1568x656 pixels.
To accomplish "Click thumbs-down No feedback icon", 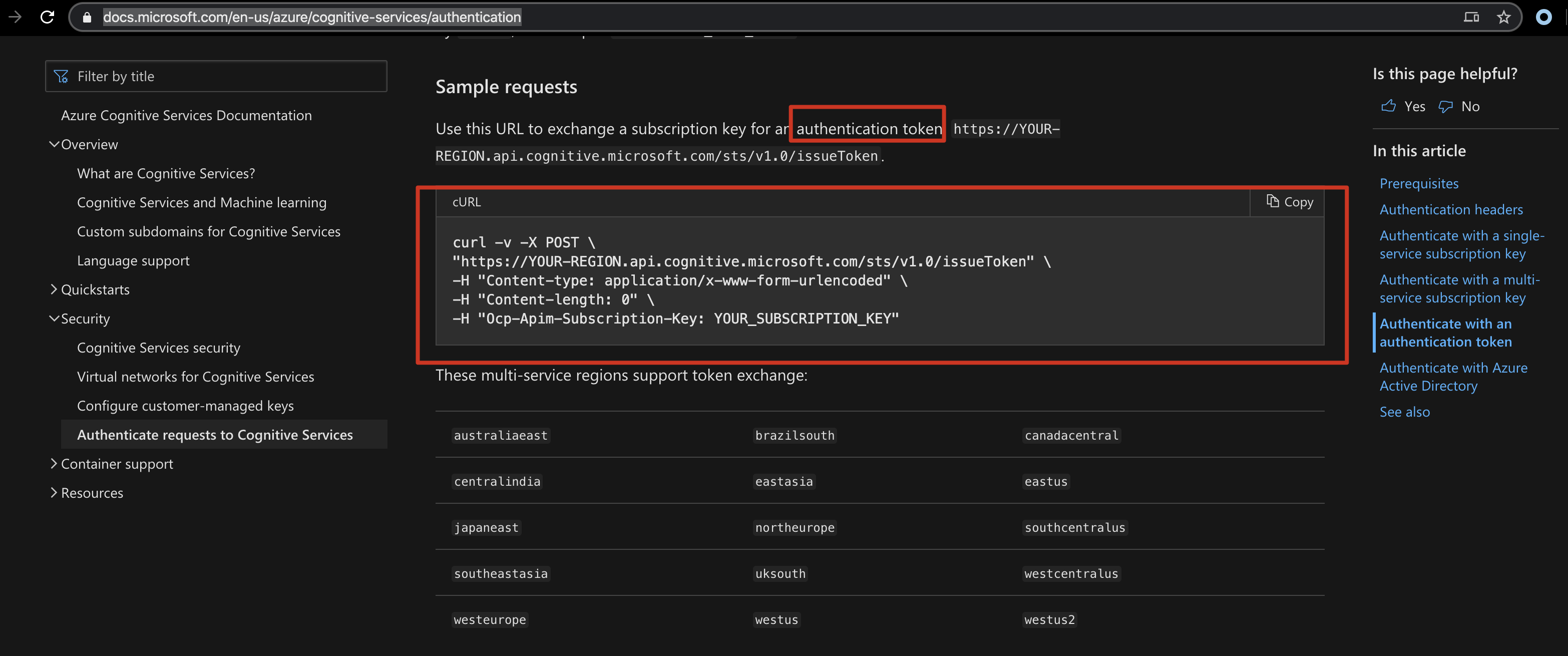I will [x=1446, y=107].
